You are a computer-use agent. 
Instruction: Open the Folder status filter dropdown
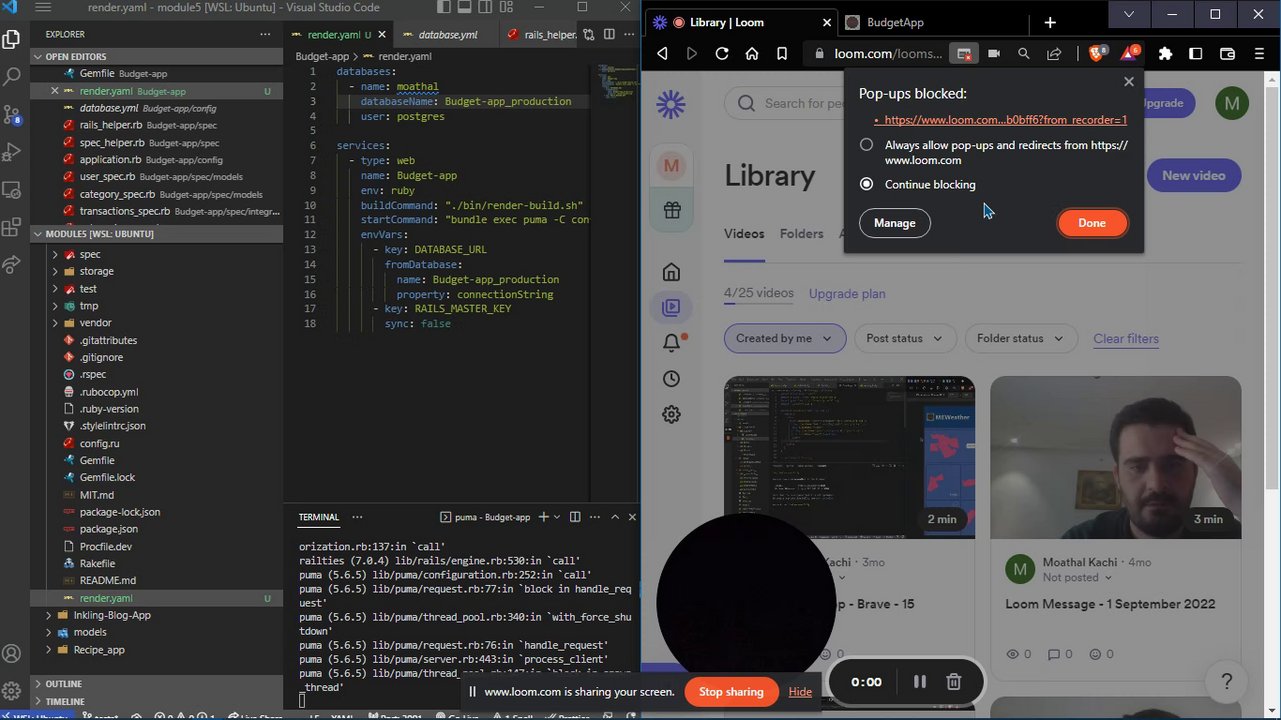(x=1021, y=338)
